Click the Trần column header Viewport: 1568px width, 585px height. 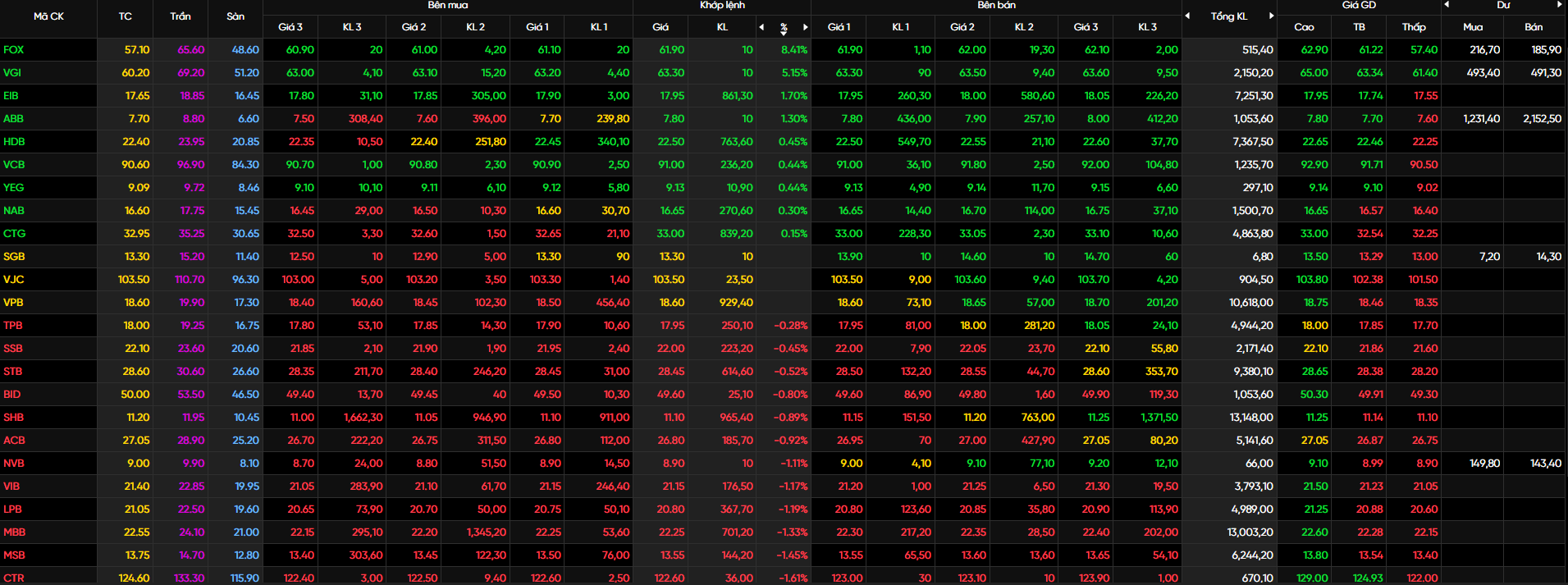tap(181, 16)
